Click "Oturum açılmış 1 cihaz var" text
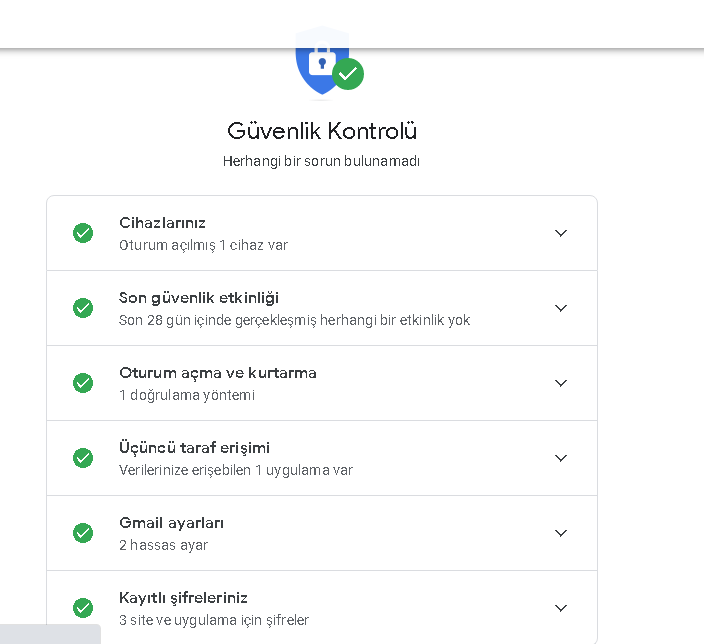704x644 pixels. pyautogui.click(x=203, y=245)
